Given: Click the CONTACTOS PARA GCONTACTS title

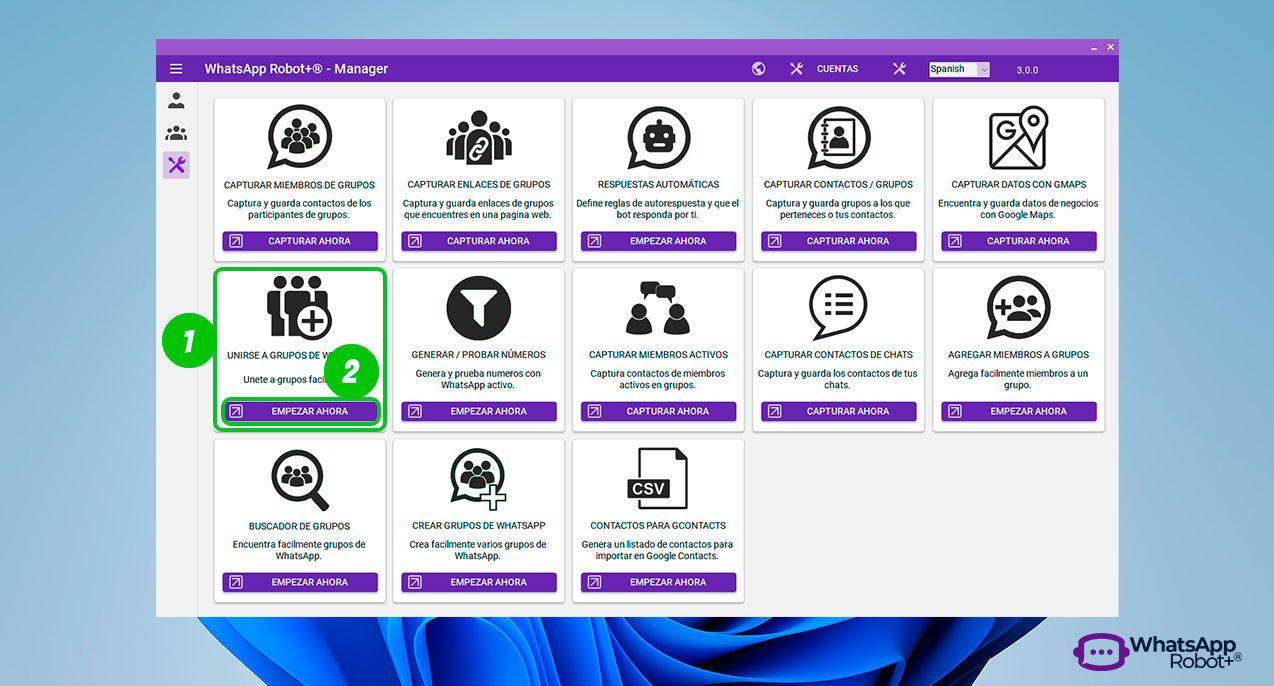Looking at the screenshot, I should coord(658,526).
